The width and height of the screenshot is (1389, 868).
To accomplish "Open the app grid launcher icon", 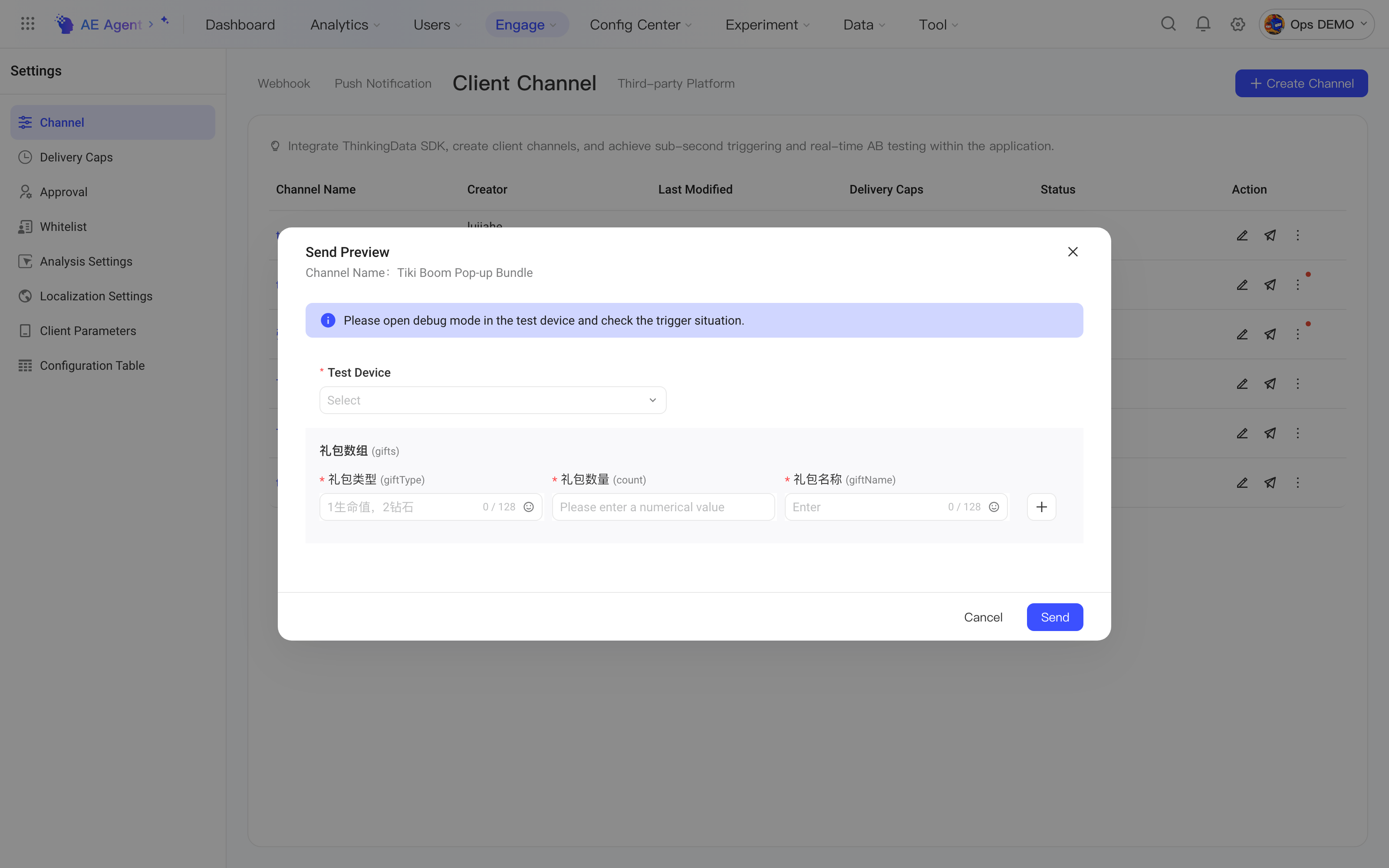I will pyautogui.click(x=27, y=24).
